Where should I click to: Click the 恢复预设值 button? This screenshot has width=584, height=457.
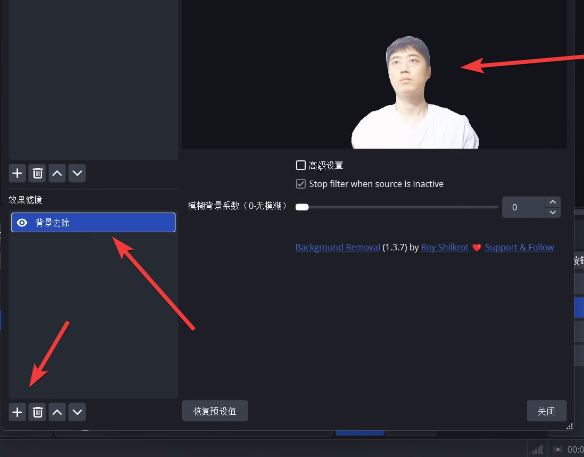point(215,411)
